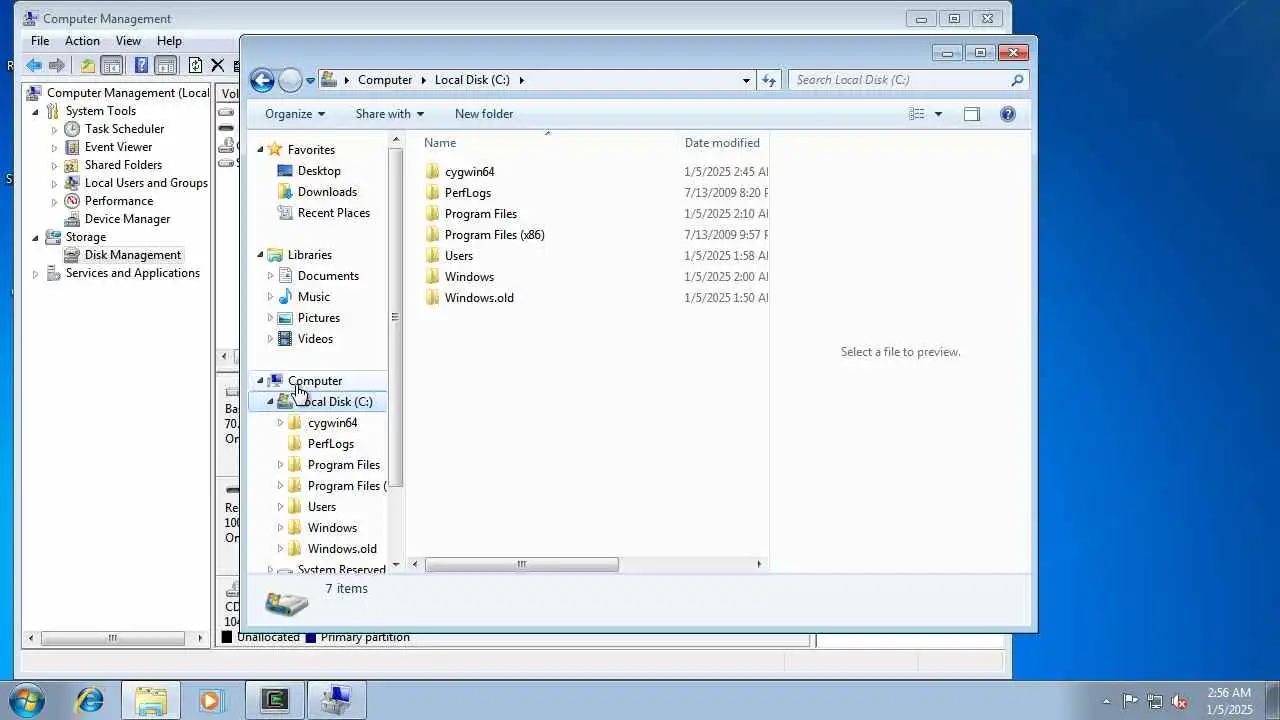
Task: Click the Refresh toolbar icon in Computer Management
Action: coord(195,66)
